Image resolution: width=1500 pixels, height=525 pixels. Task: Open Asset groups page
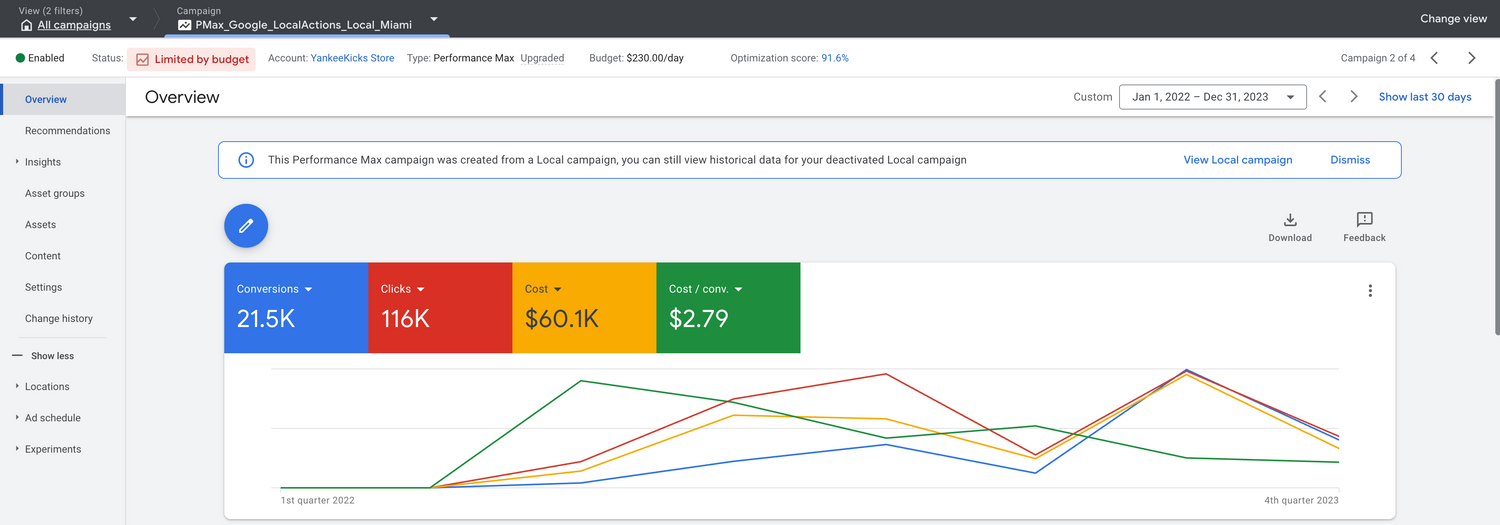[55, 194]
